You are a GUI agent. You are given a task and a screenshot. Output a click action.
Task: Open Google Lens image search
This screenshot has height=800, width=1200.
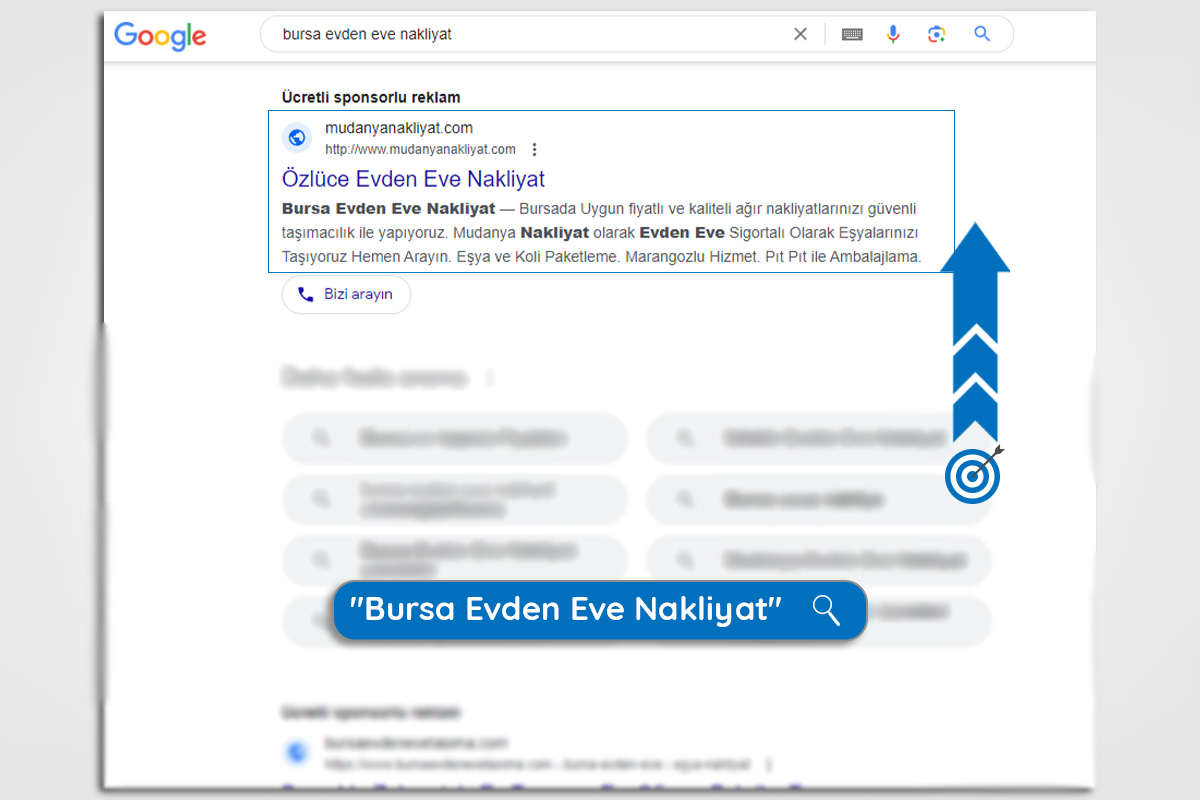click(936, 34)
